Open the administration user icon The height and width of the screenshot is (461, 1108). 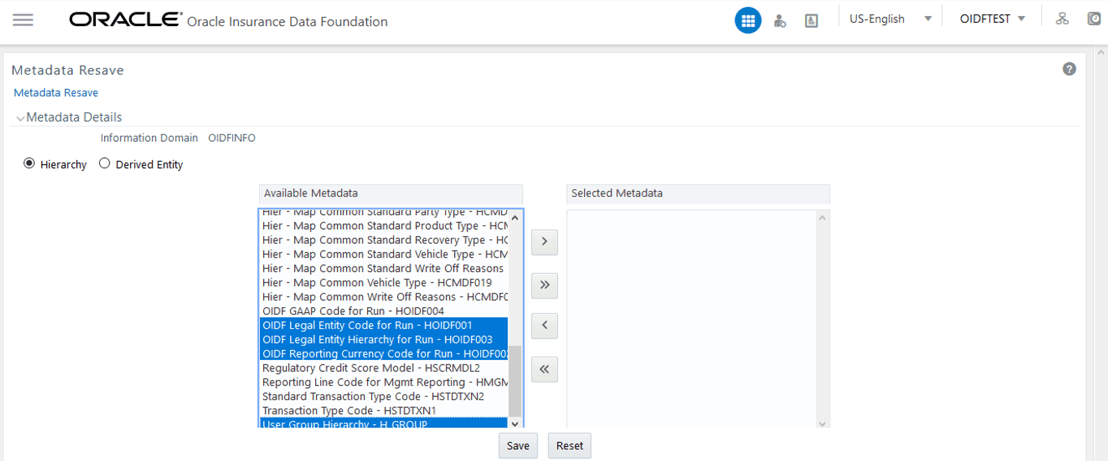[x=780, y=21]
